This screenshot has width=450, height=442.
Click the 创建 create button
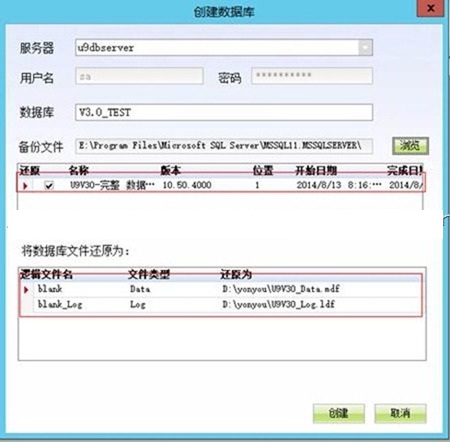click(339, 413)
